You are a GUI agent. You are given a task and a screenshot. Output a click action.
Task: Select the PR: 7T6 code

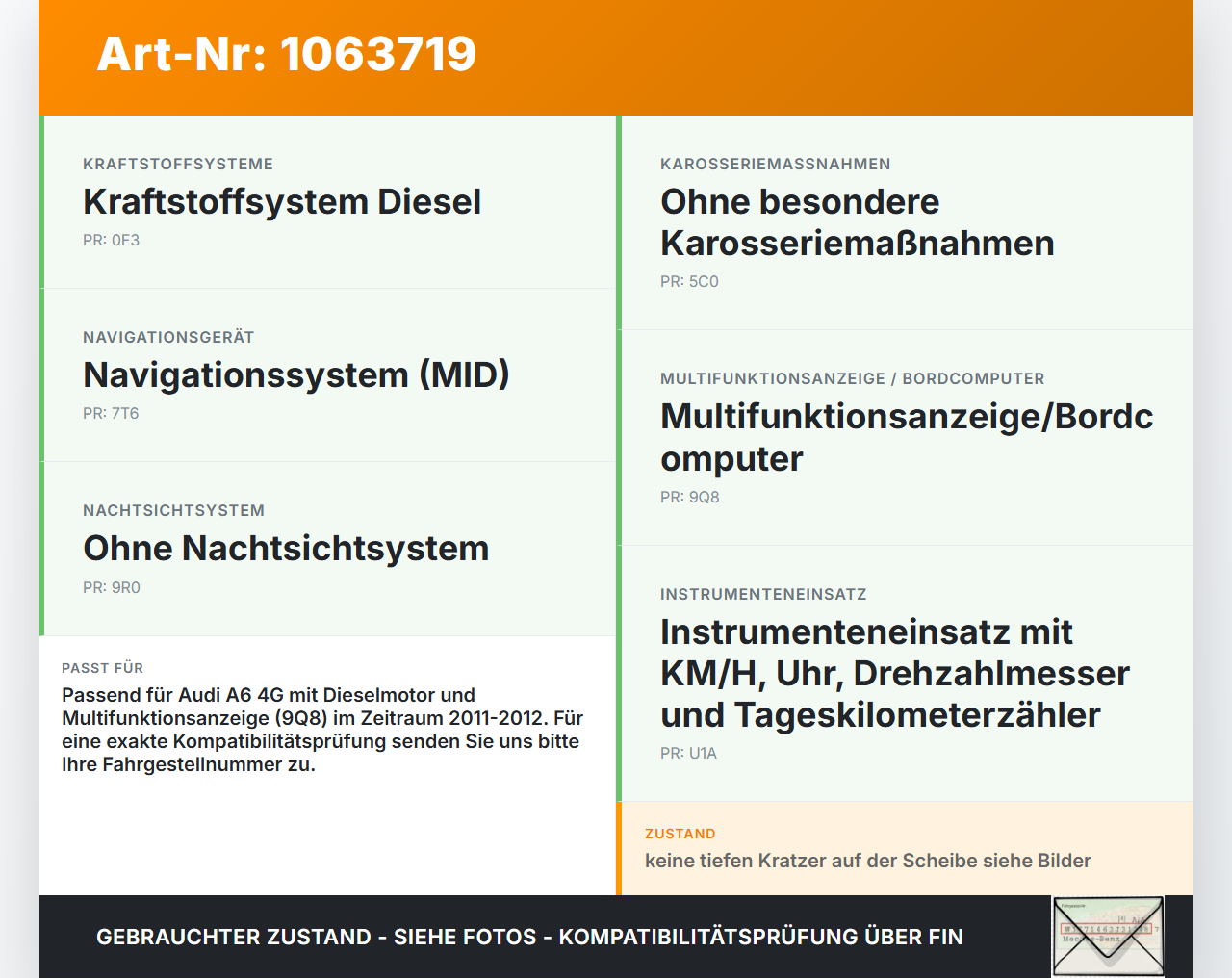point(111,414)
